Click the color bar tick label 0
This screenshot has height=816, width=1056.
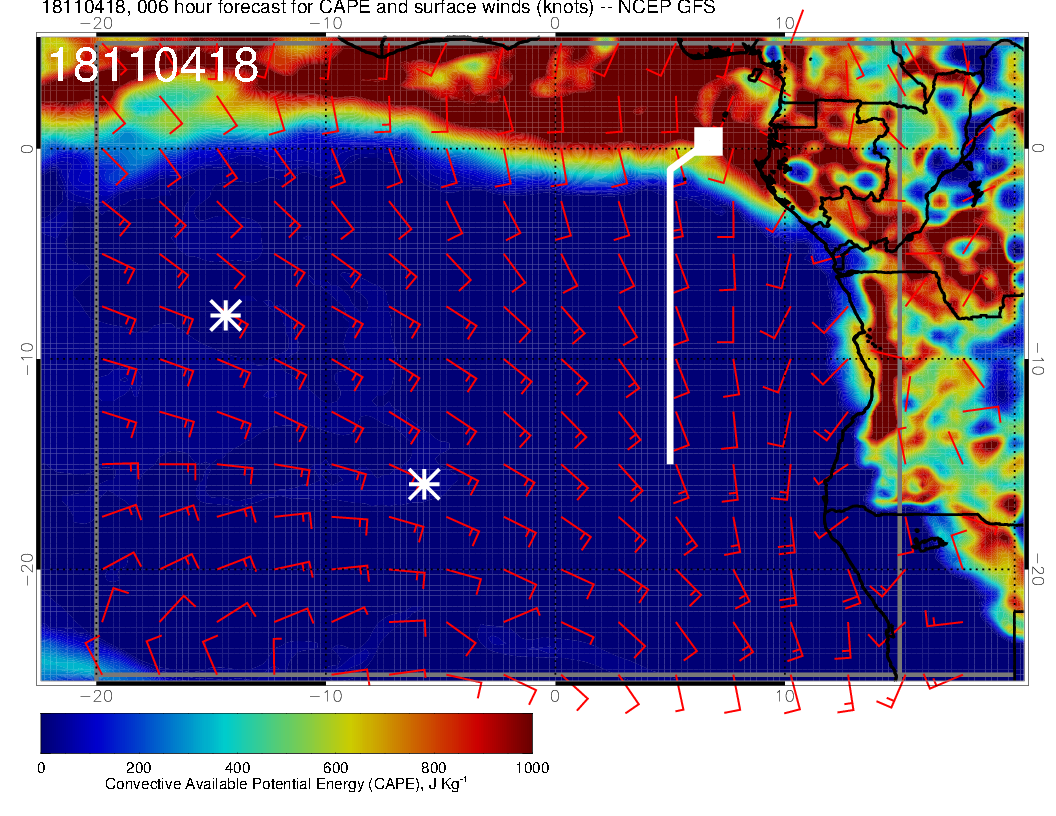(x=41, y=768)
